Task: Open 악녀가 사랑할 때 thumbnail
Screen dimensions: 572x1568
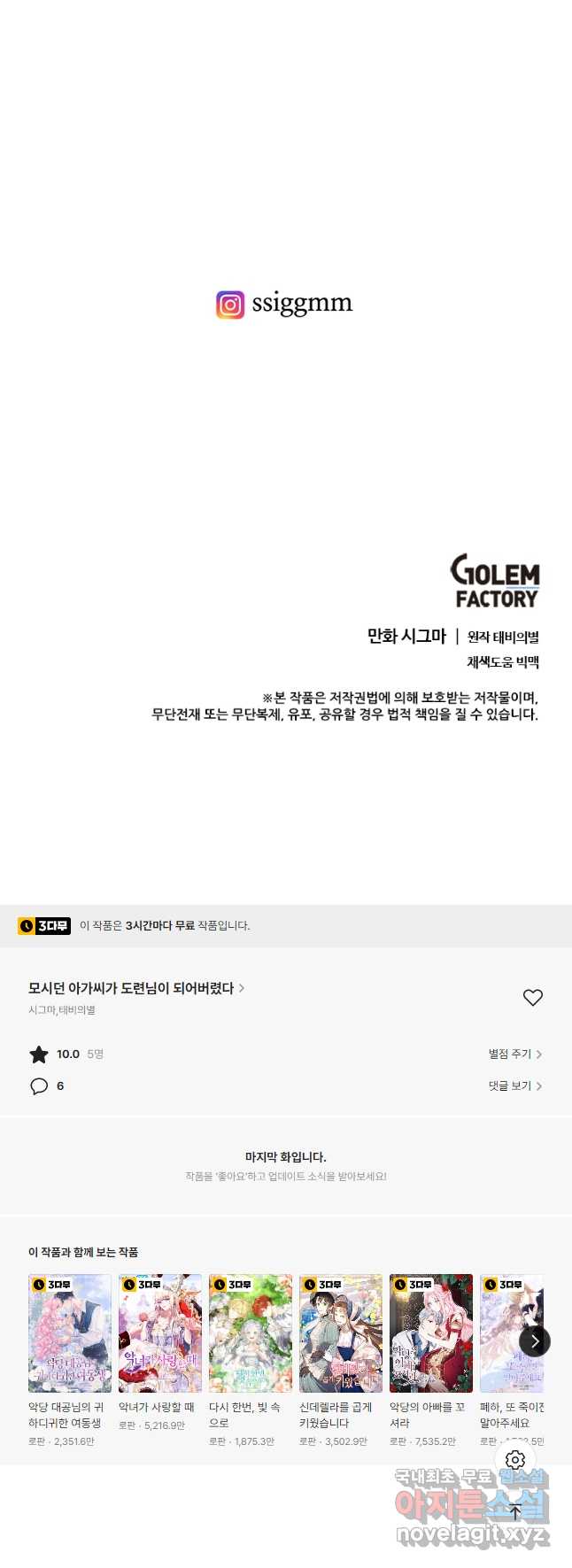Action: point(160,1333)
